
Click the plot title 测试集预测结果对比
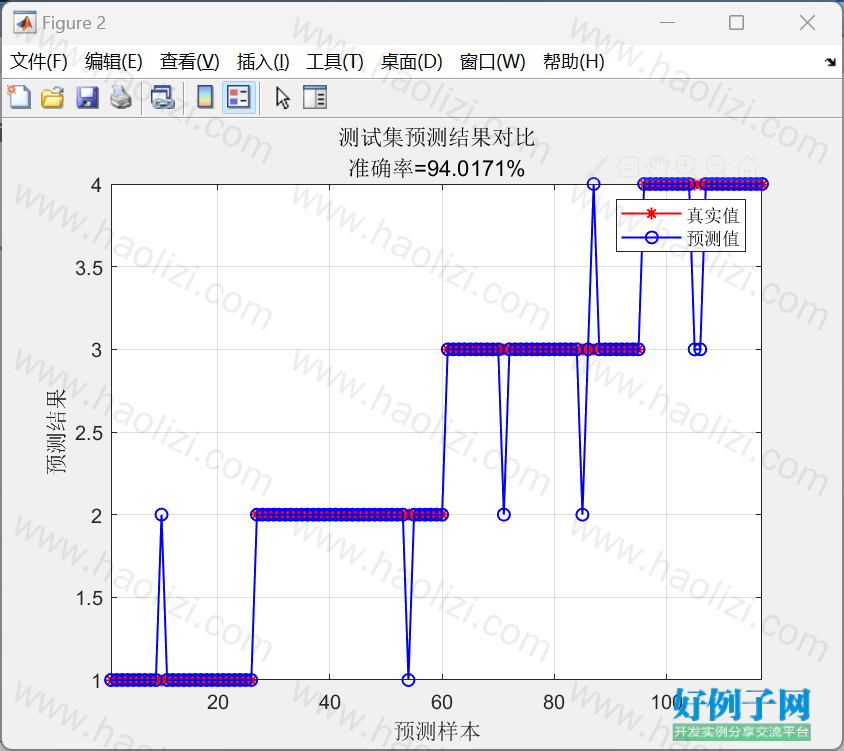(437, 137)
